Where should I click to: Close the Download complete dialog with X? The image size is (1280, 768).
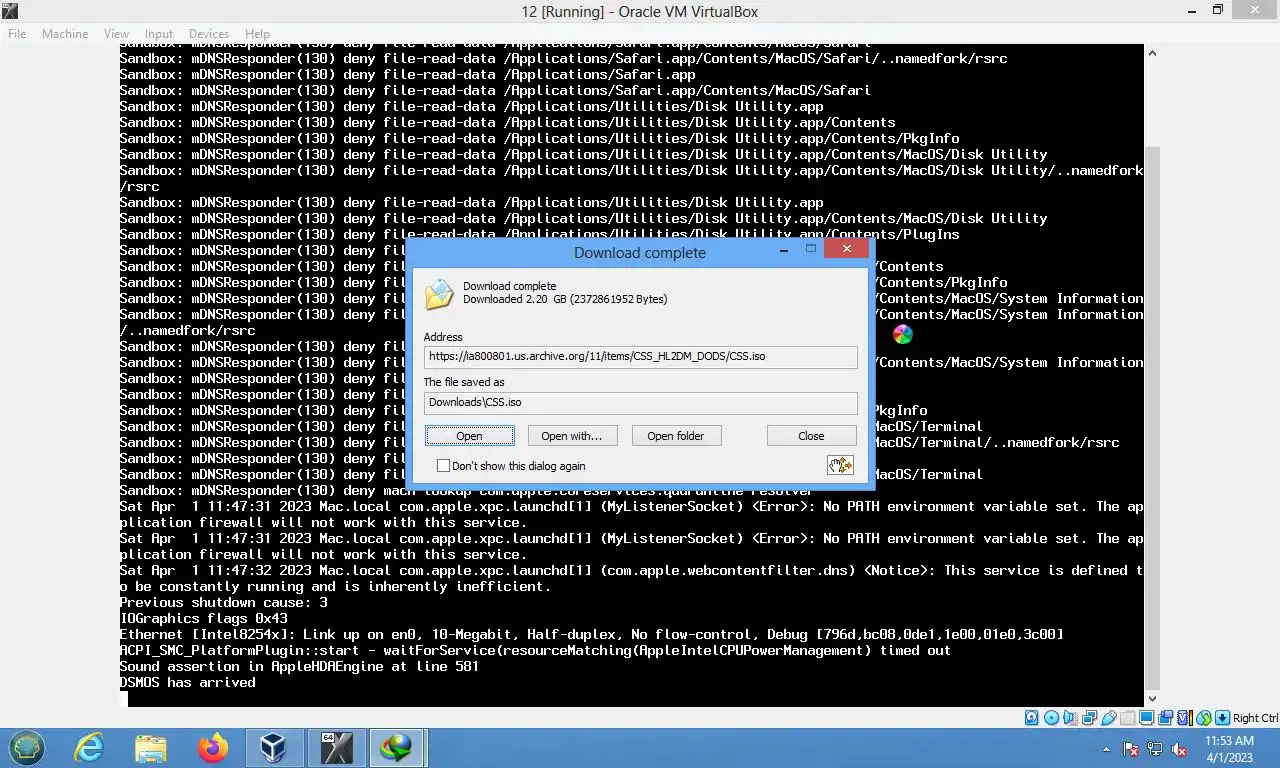click(847, 249)
